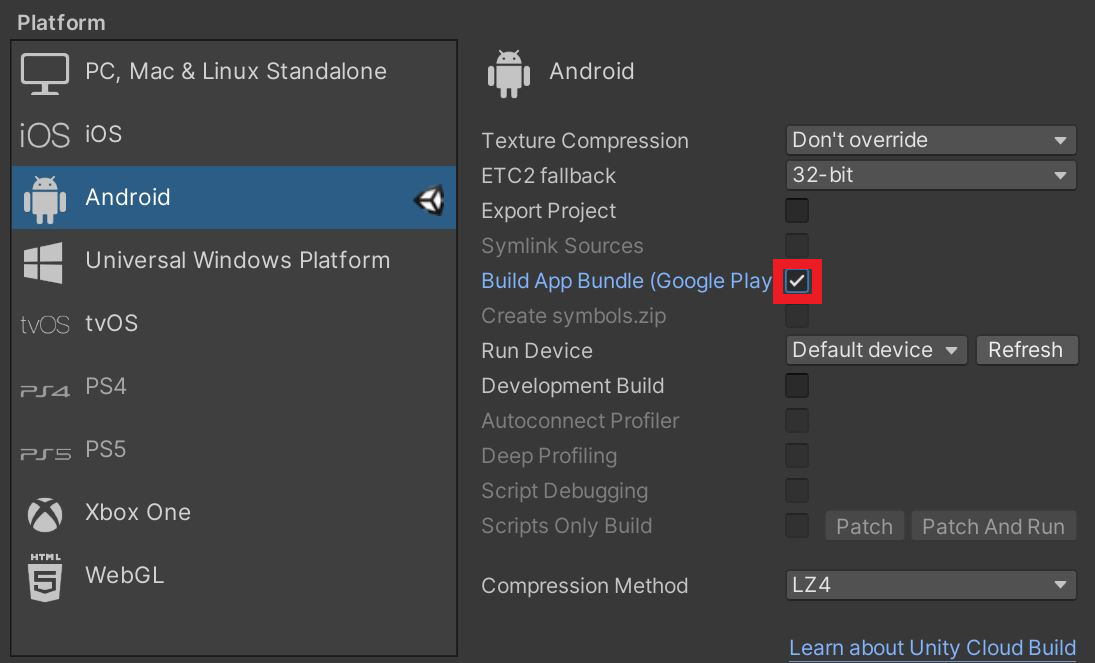This screenshot has width=1095, height=663.
Task: Open the Learn about Unity Cloud Build link
Action: (932, 648)
